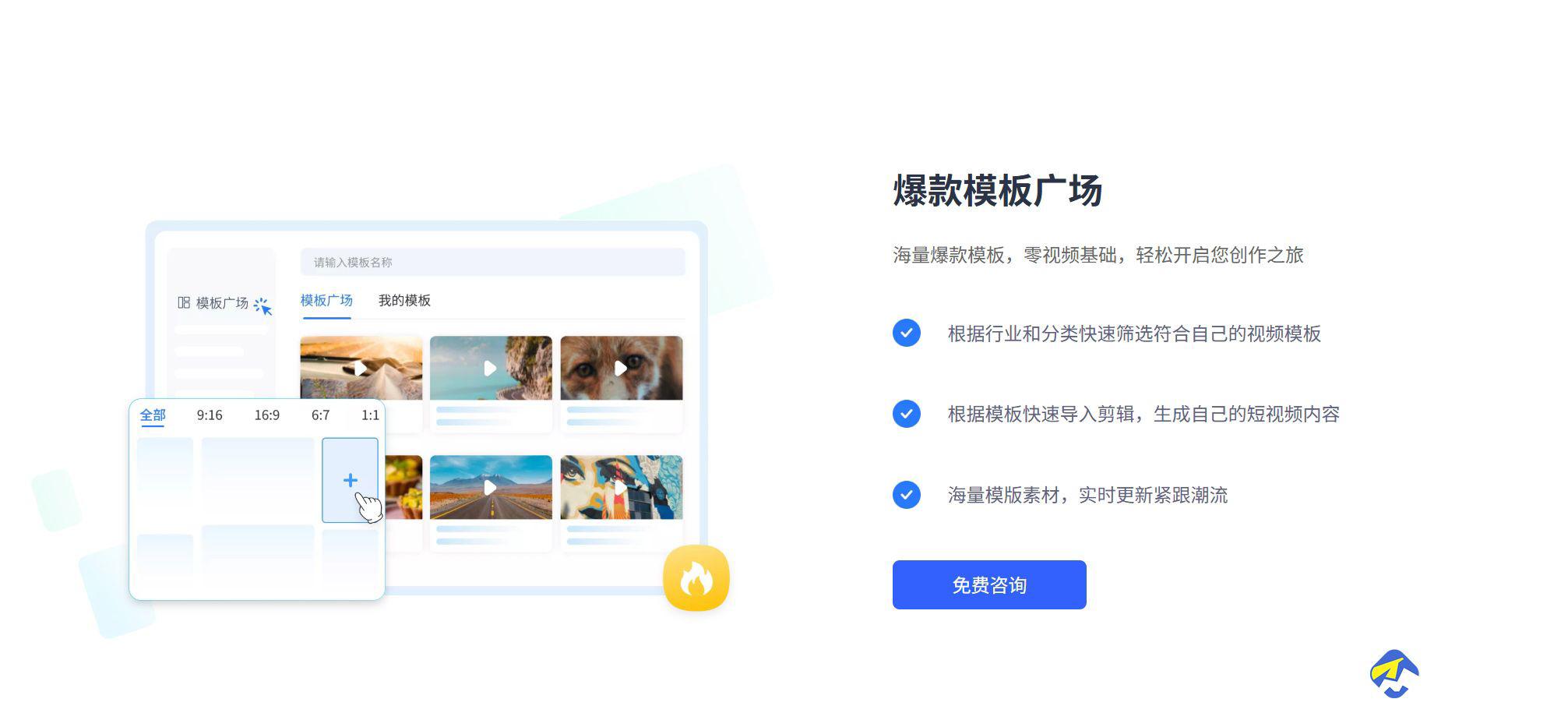Play the desert highway video thumbnail

pyautogui.click(x=491, y=487)
